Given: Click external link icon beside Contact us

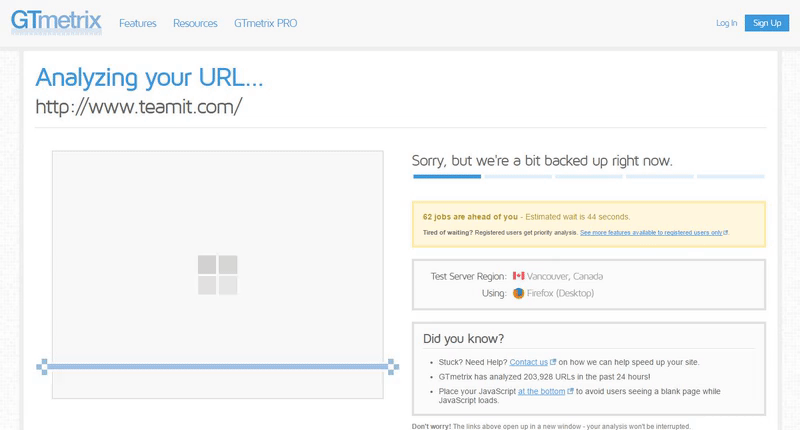Looking at the screenshot, I should click(x=553, y=362).
